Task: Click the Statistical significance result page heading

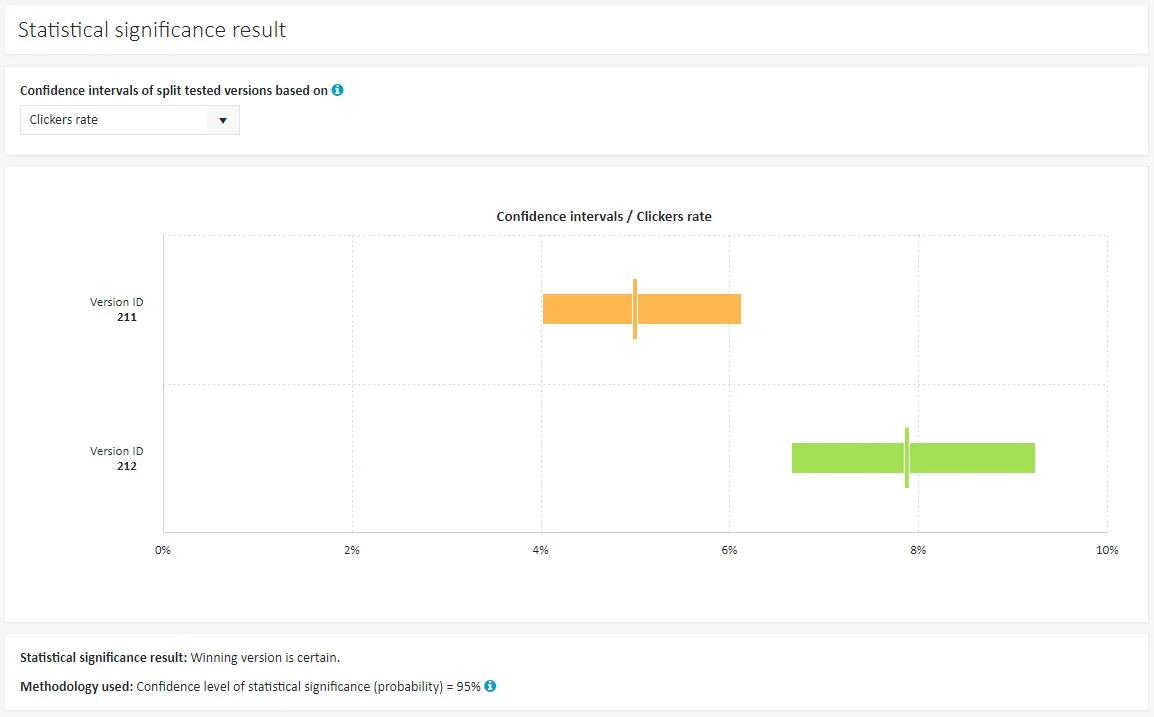Action: [x=152, y=30]
